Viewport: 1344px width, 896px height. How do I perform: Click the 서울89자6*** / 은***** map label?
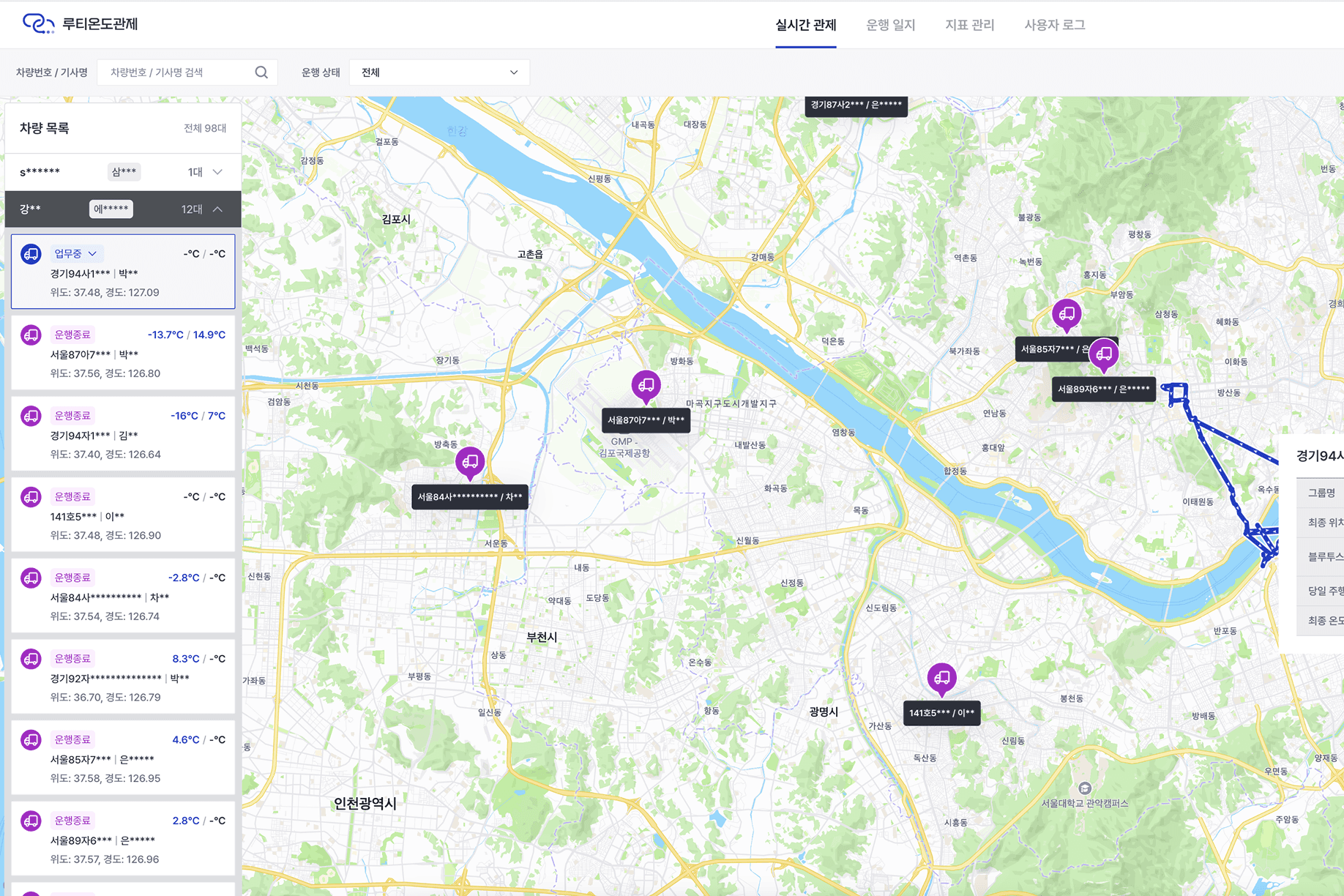(x=1104, y=389)
